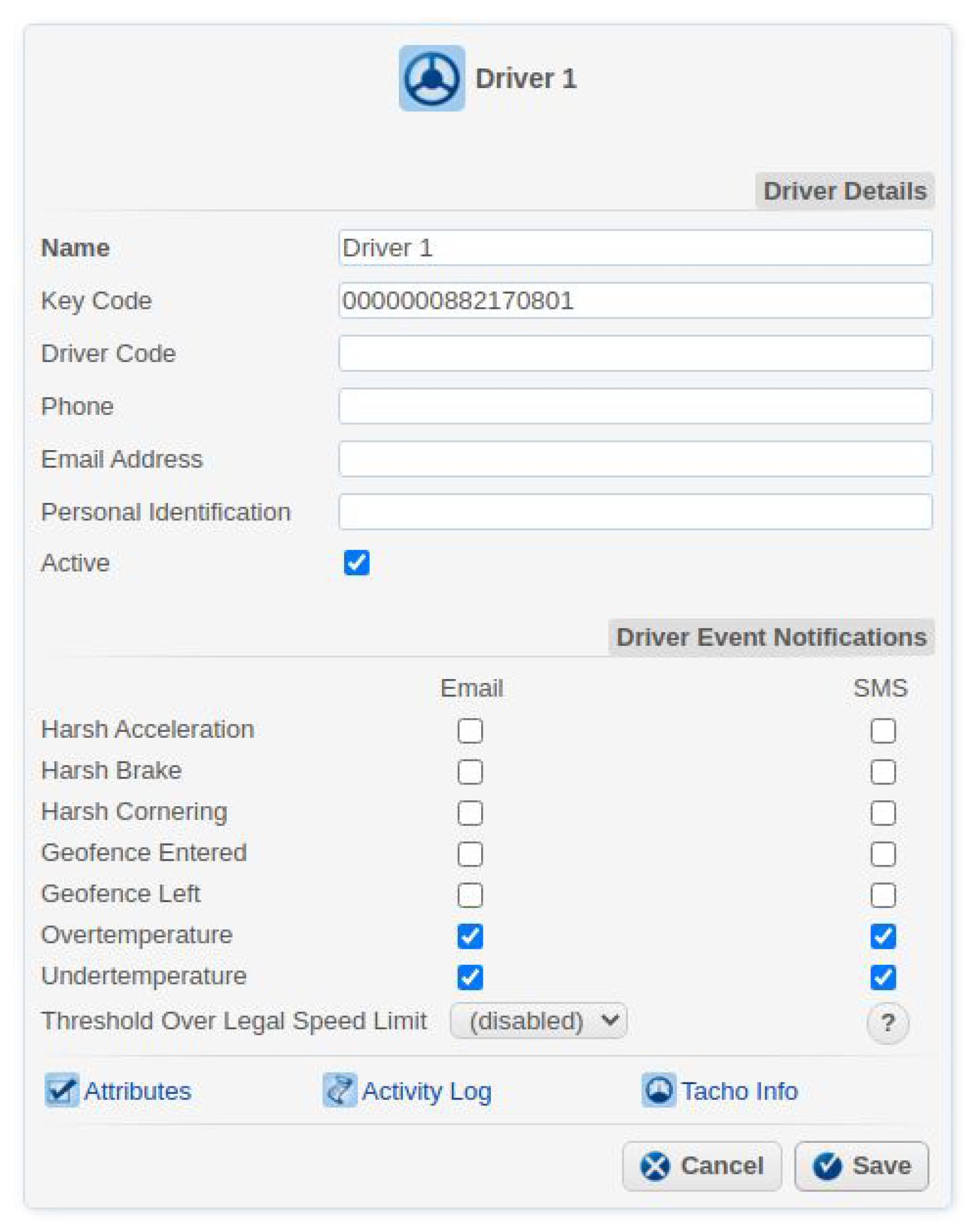The width and height of the screenshot is (978, 1232).
Task: Disable Overtemperature SMS notification
Action: [883, 936]
